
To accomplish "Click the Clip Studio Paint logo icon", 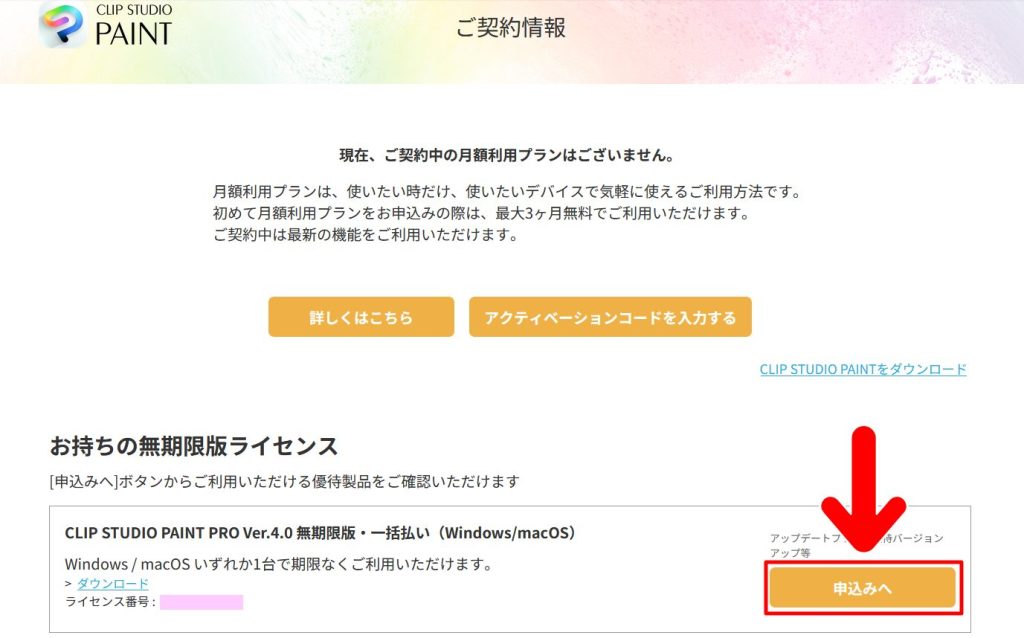I will click(61, 26).
